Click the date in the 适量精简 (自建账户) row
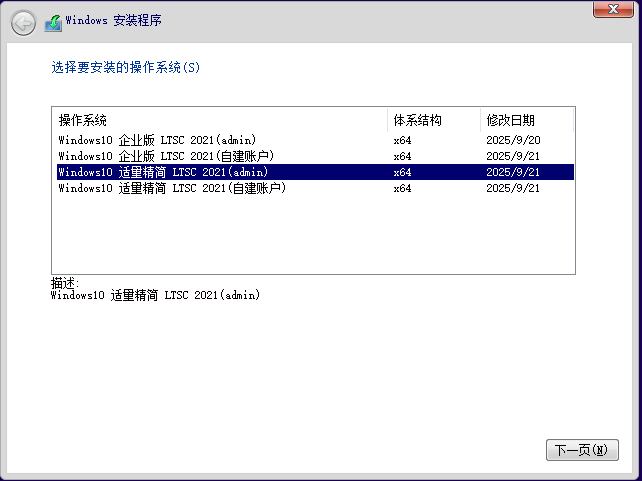The image size is (642, 481). [512, 188]
